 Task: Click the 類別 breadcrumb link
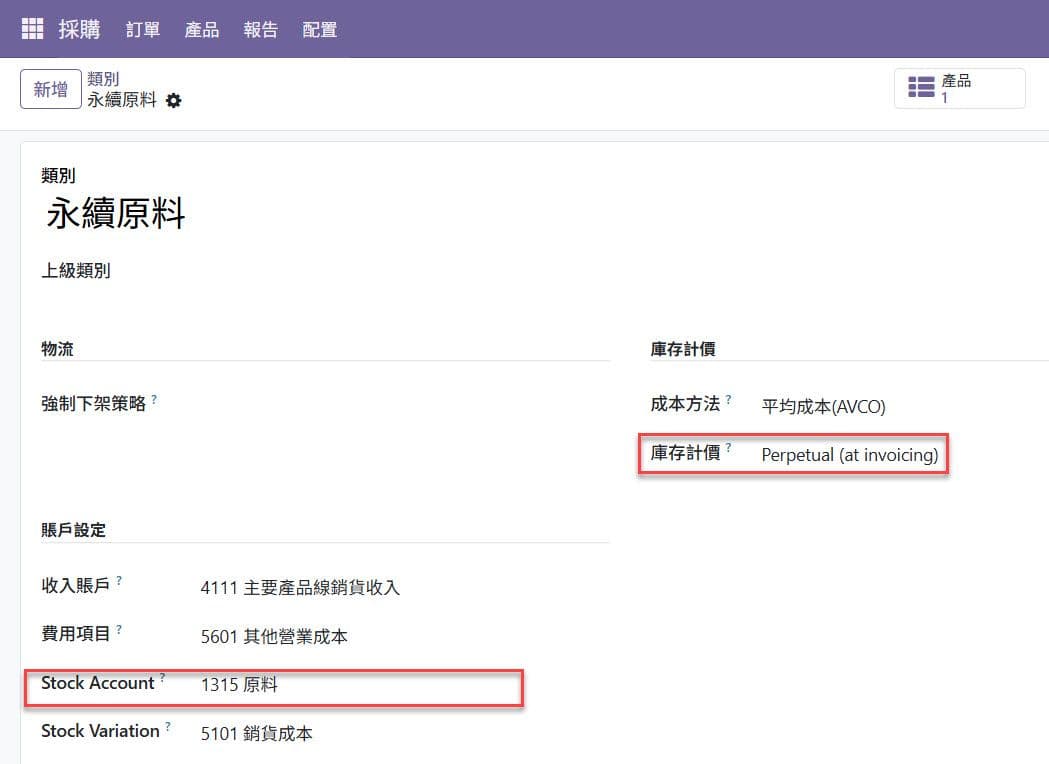pos(103,79)
